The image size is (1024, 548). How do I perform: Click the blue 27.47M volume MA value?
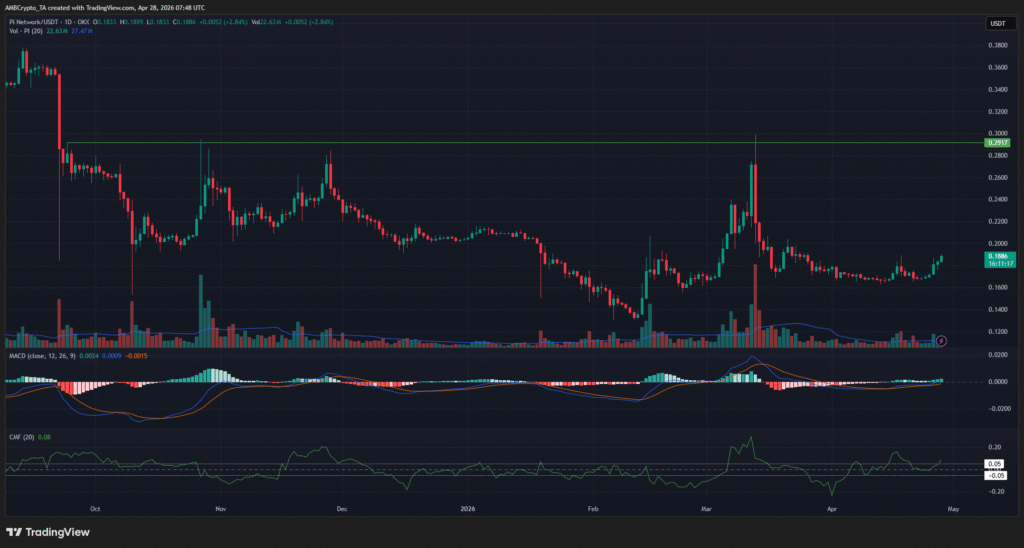pos(84,31)
